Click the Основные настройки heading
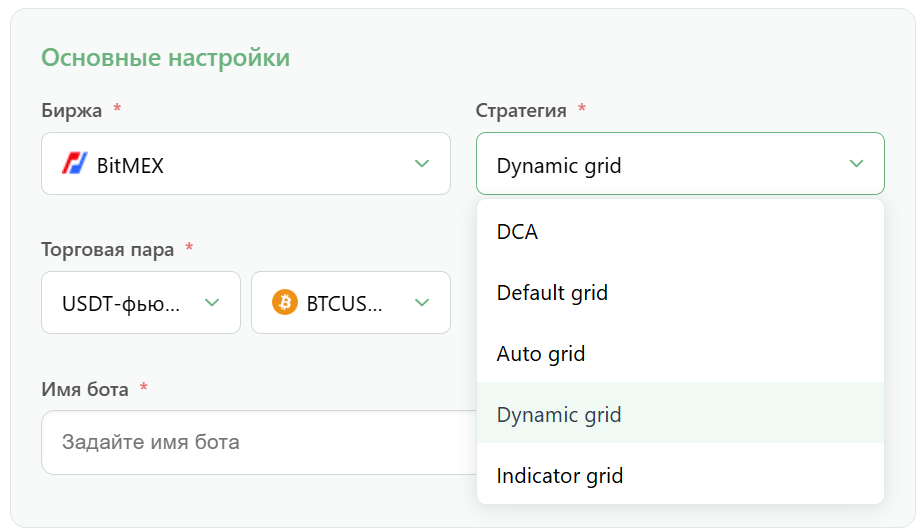Screen dimensions: 924x532 tap(166, 58)
